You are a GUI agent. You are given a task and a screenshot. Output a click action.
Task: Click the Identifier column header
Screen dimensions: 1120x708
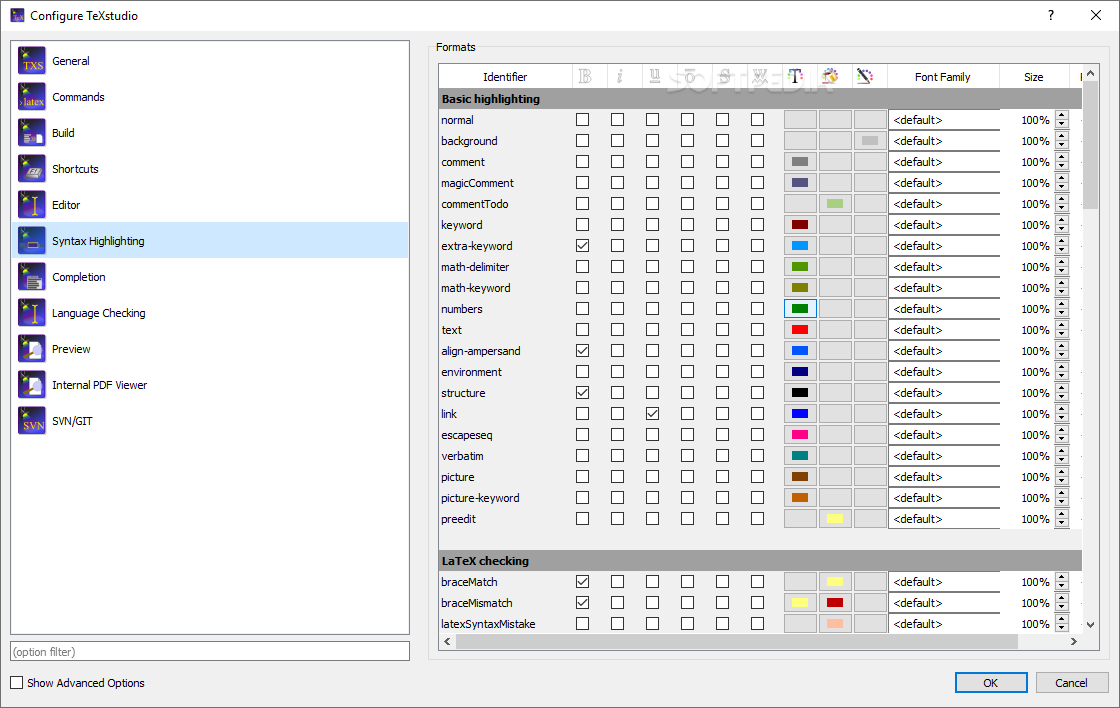505,77
